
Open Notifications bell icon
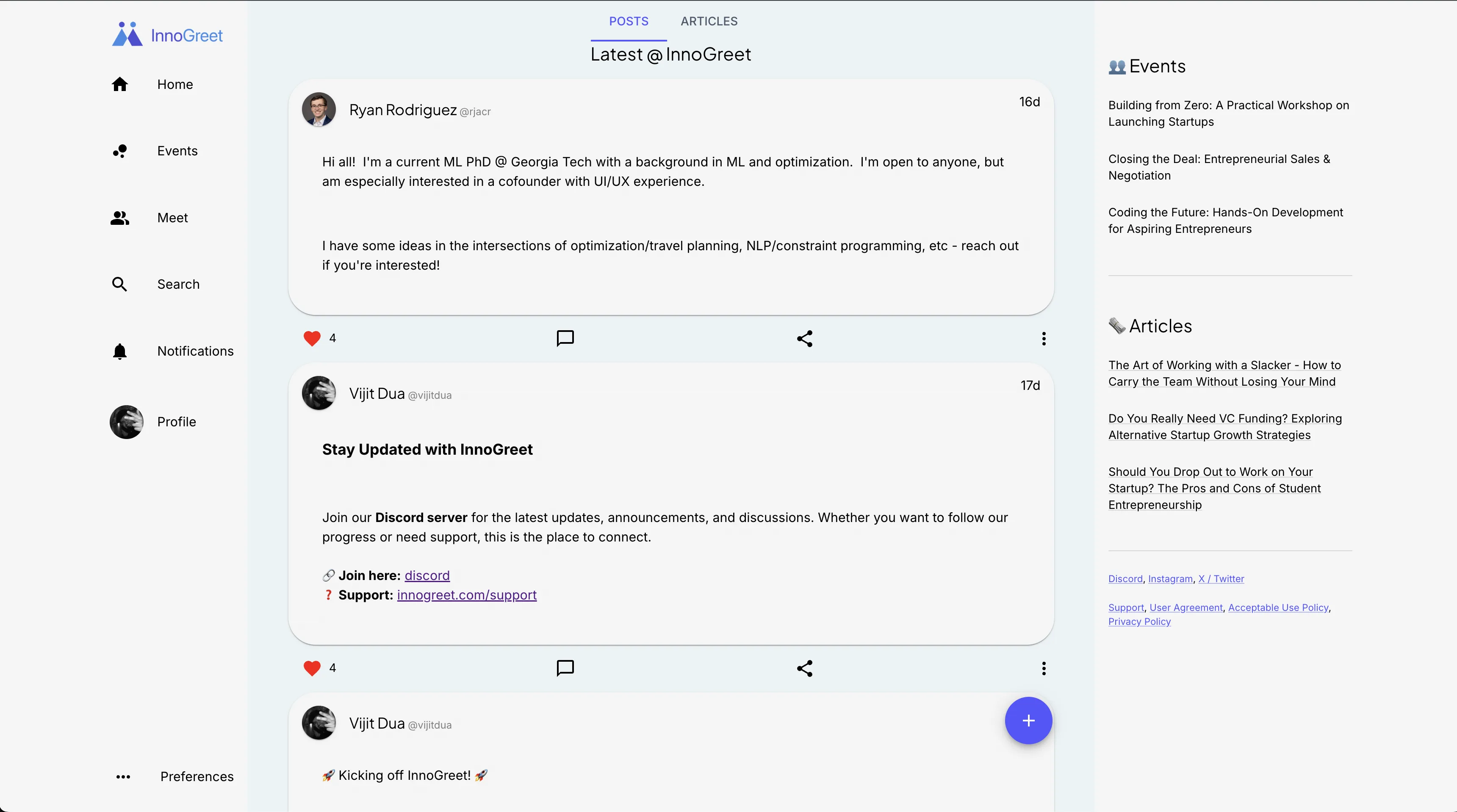point(119,351)
